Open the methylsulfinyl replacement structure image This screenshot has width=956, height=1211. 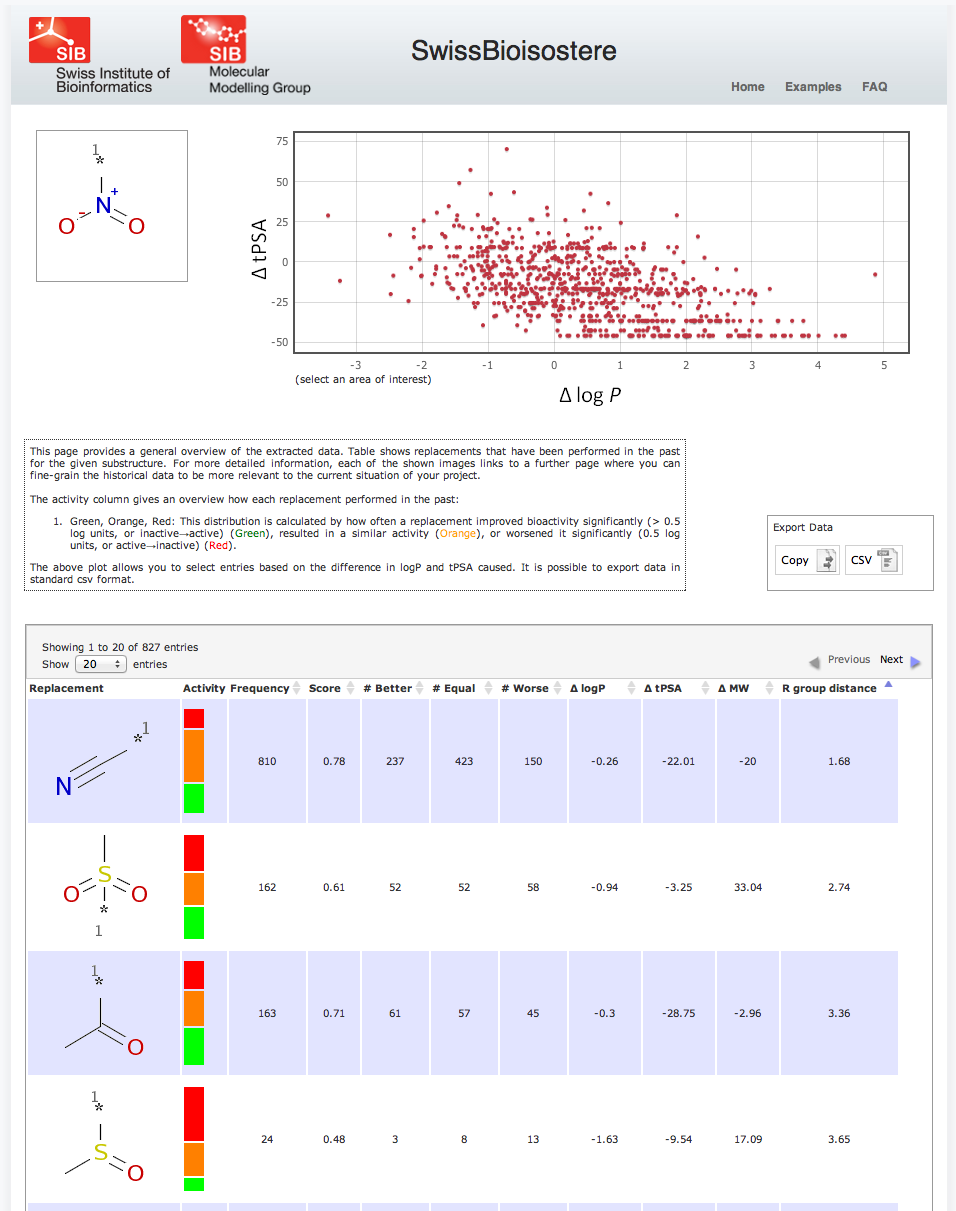pos(104,1139)
